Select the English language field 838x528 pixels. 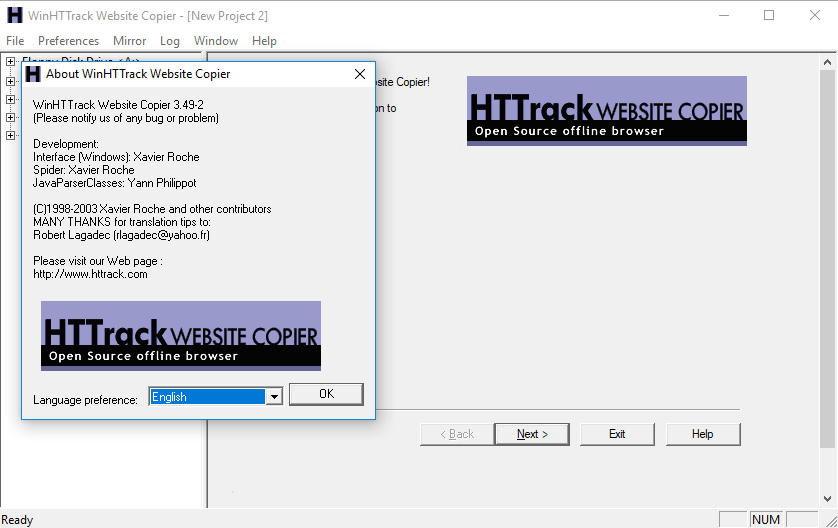(207, 397)
